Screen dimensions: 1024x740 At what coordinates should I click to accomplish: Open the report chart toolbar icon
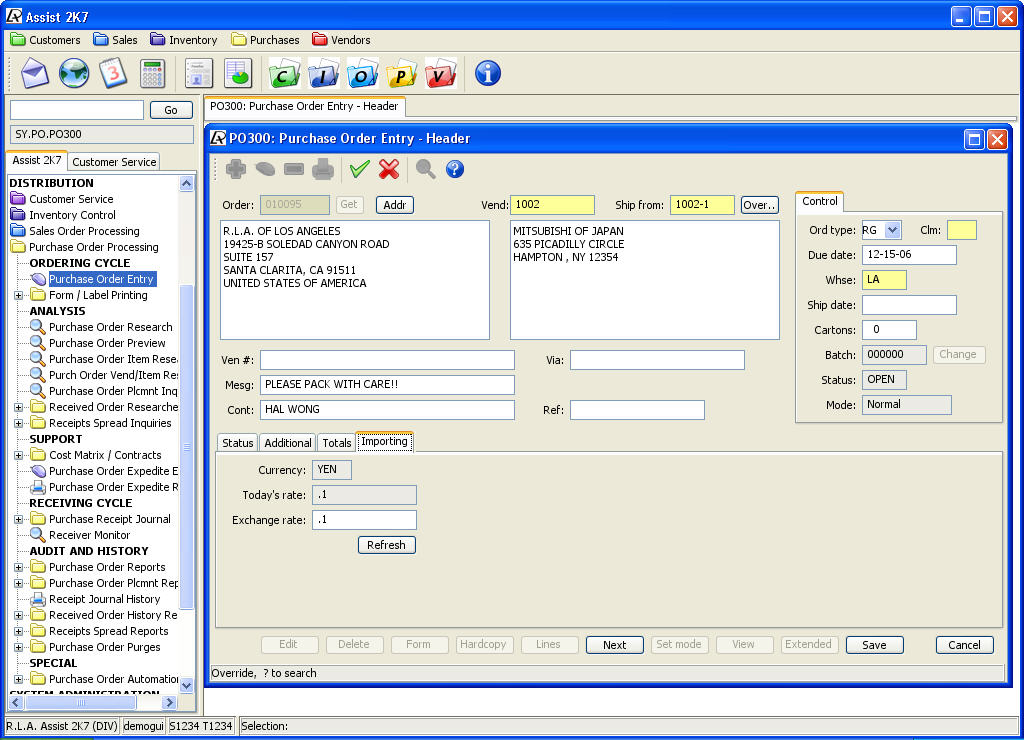tap(238, 73)
